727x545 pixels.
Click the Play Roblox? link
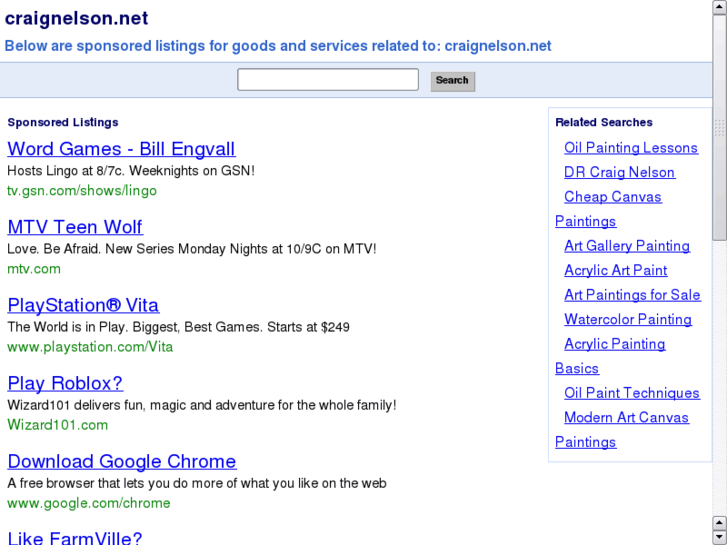pyautogui.click(x=65, y=383)
